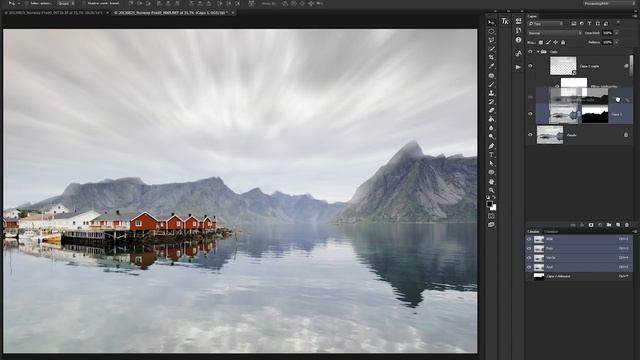Hide the Capa 1 layer eye icon
The height and width of the screenshot is (360, 640).
[x=530, y=114]
